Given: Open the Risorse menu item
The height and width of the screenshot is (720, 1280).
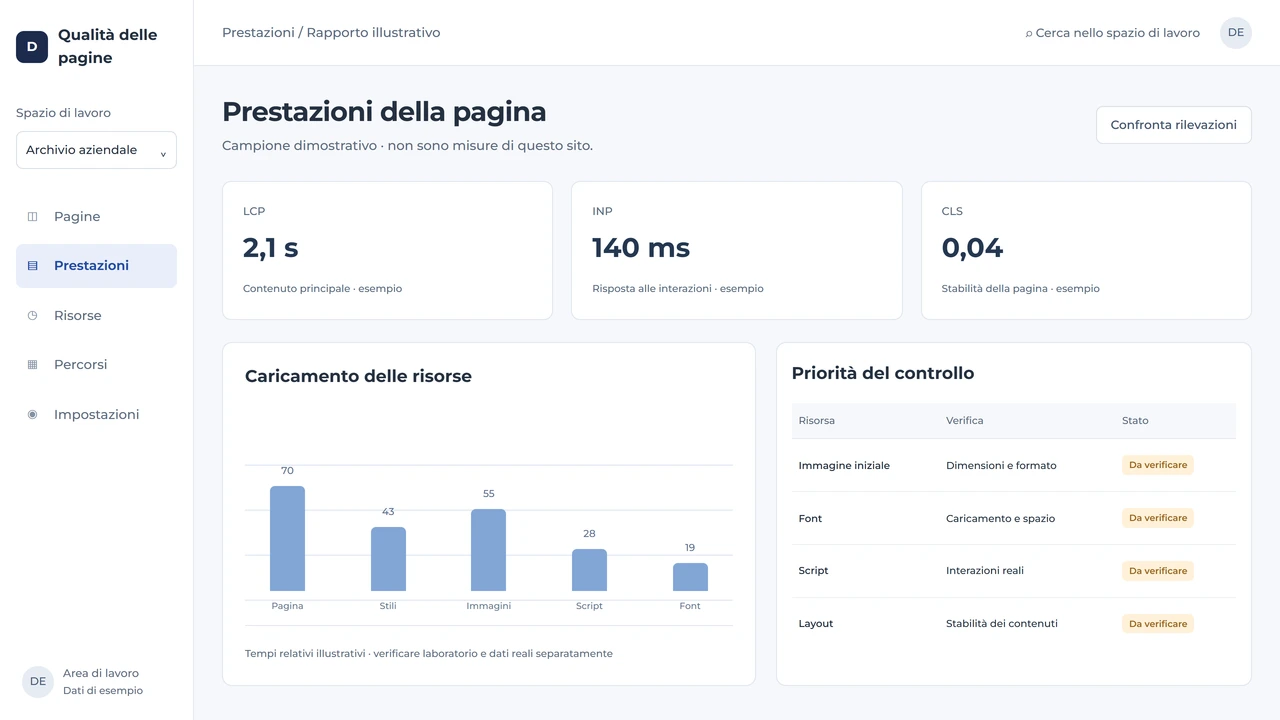Looking at the screenshot, I should (x=96, y=315).
